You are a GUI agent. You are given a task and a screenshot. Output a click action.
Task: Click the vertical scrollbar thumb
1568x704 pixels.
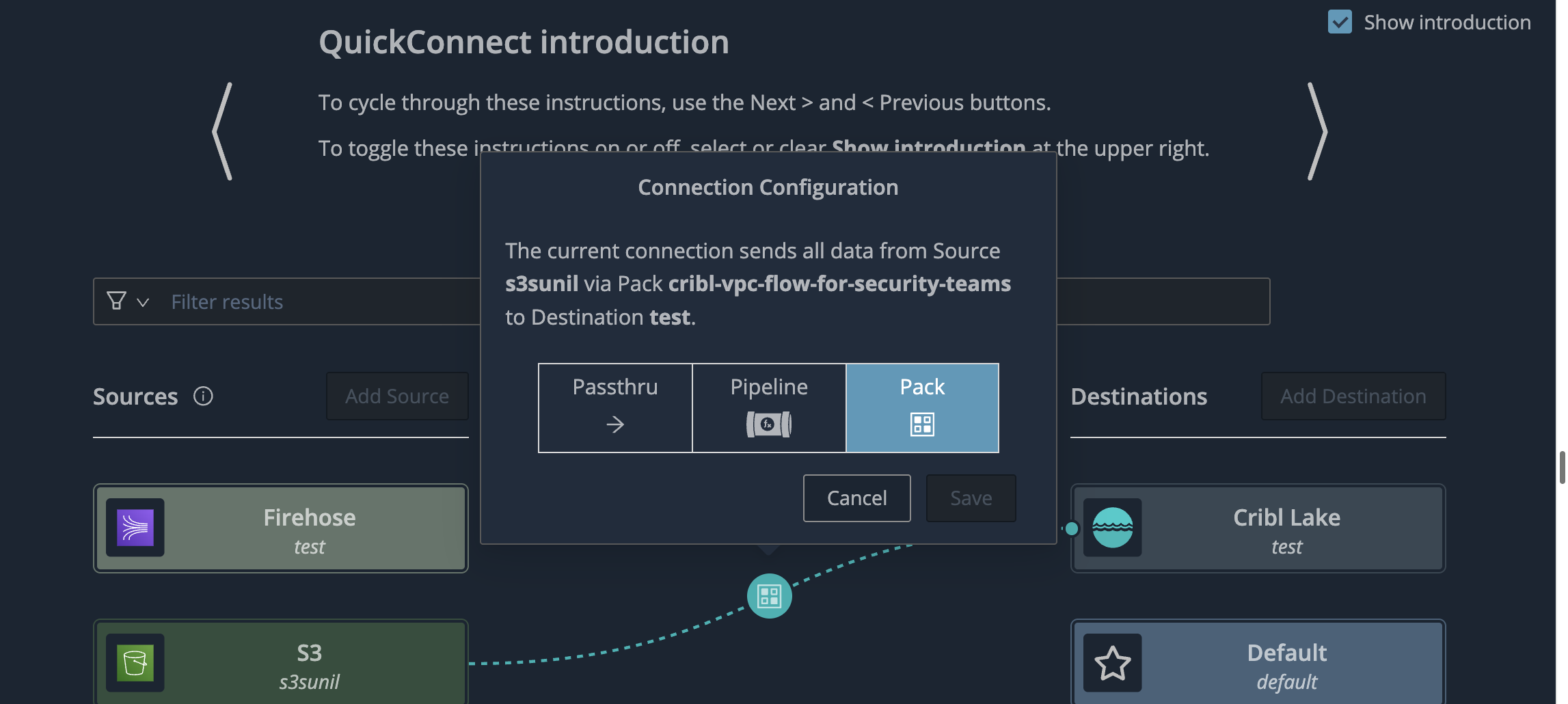tap(1562, 468)
